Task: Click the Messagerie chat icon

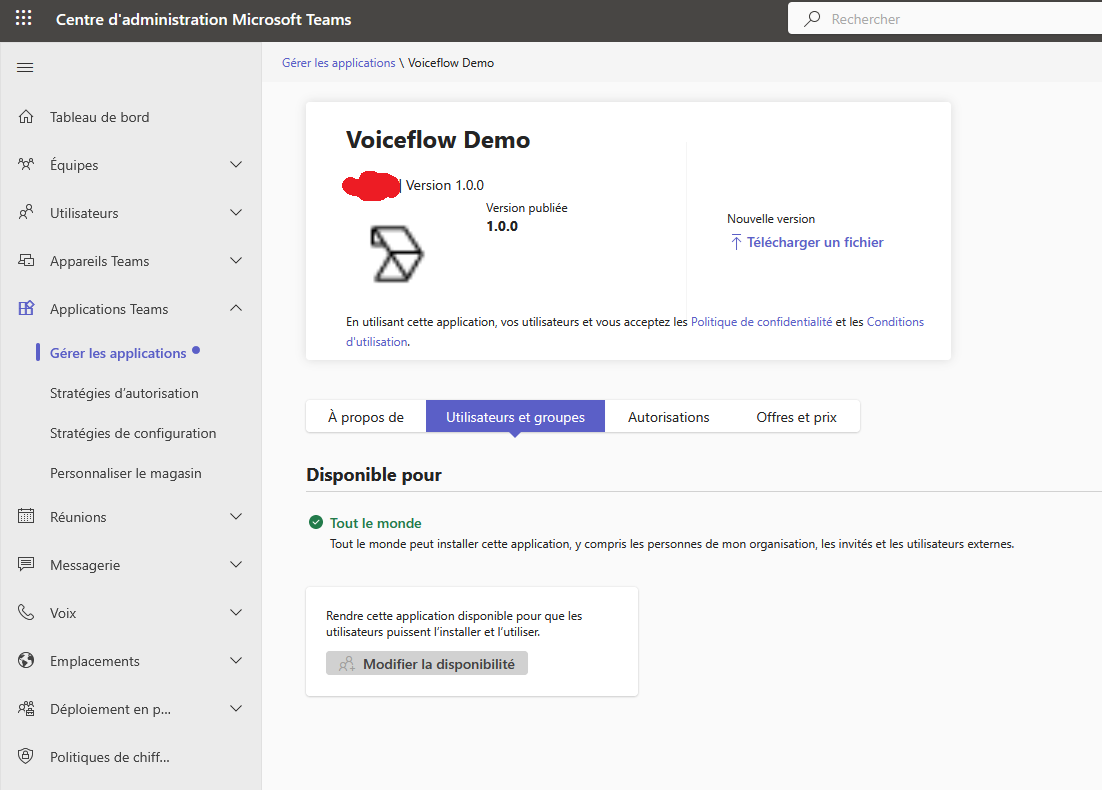Action: (26, 564)
